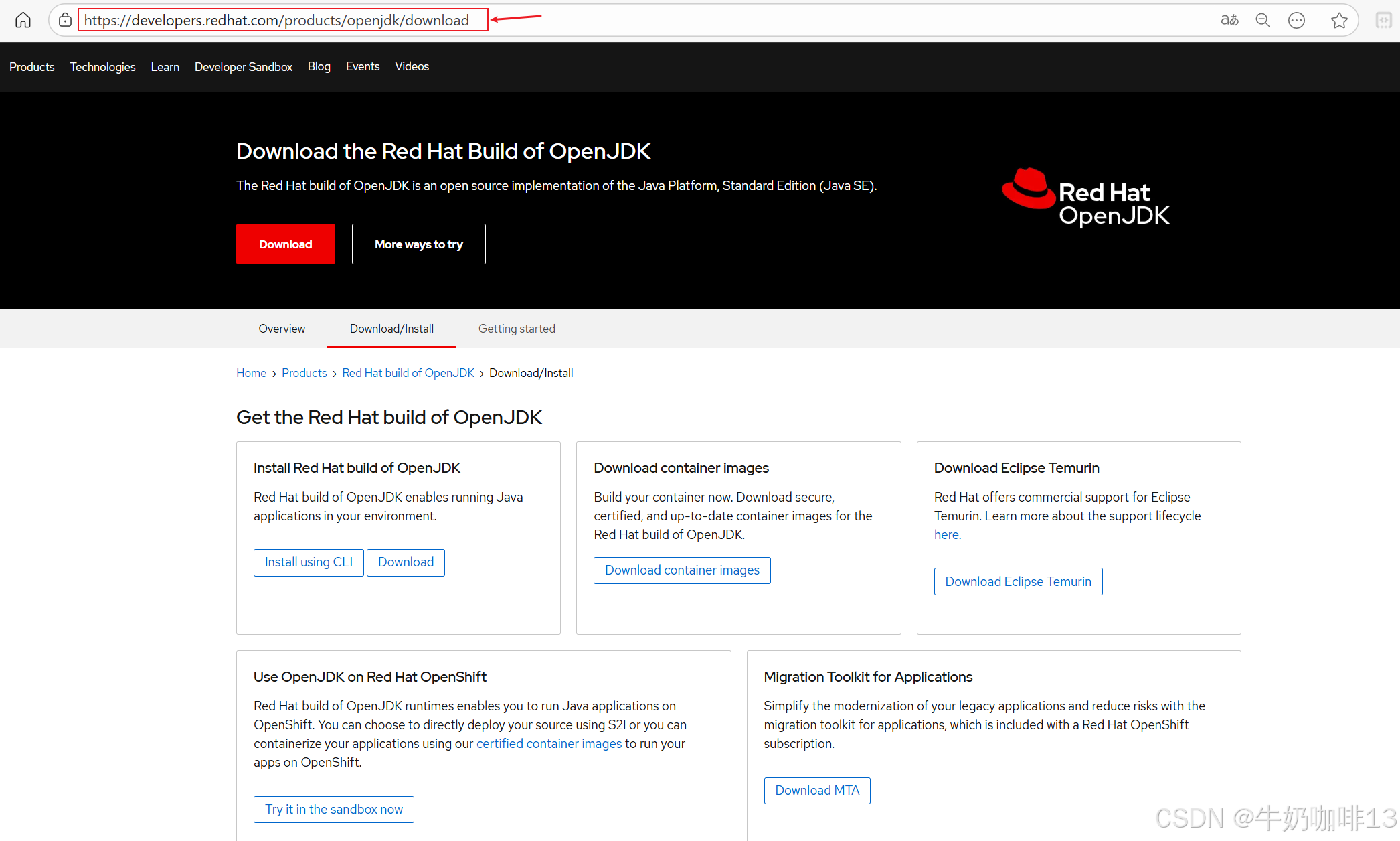Open the Download Eclipse Temurin link
1400x841 pixels.
[x=1018, y=582]
